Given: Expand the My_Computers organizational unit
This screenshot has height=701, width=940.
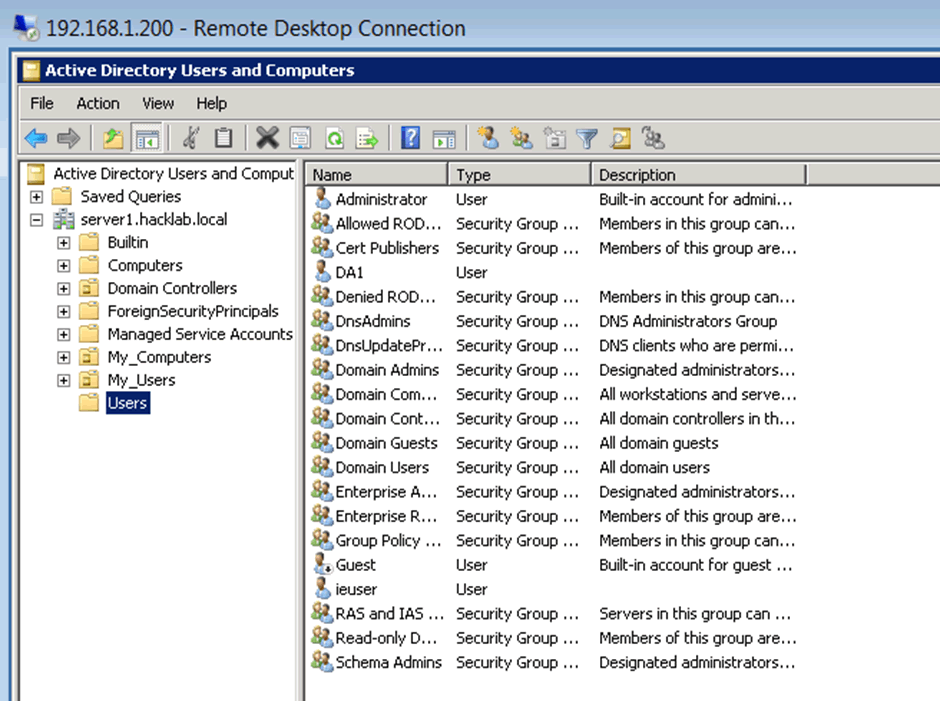Looking at the screenshot, I should tap(64, 358).
